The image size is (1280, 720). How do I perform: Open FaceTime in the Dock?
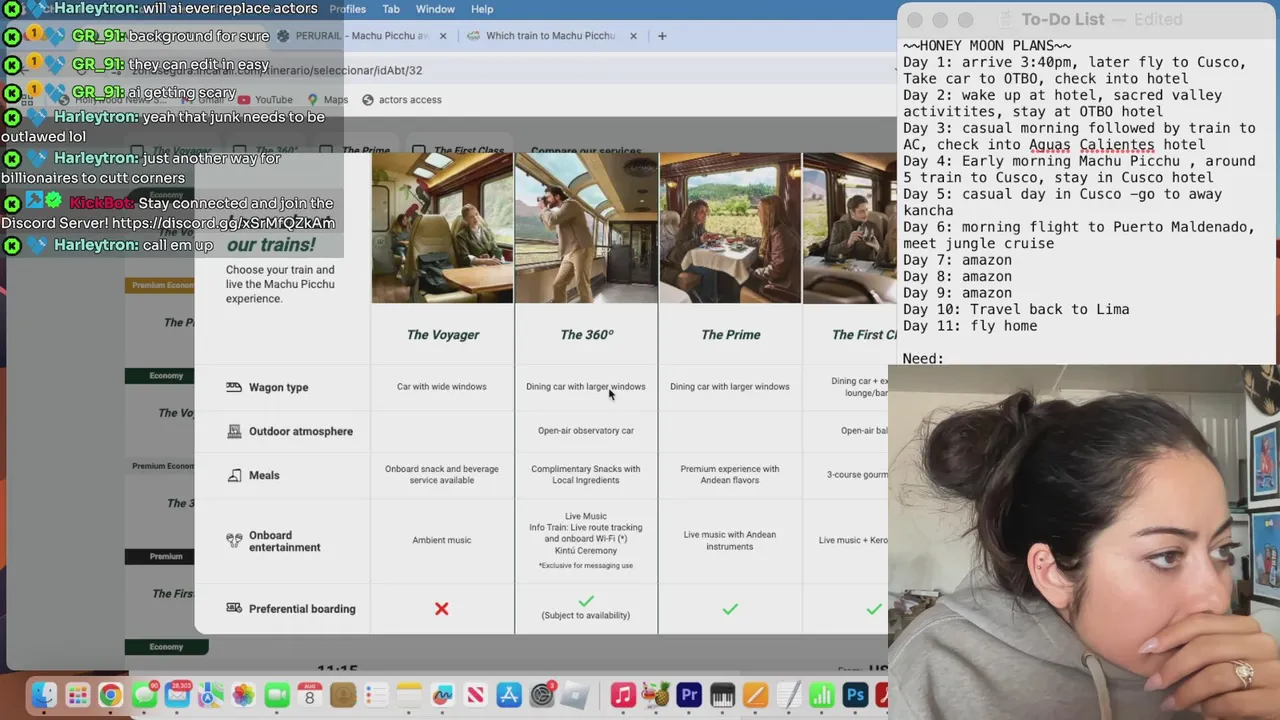click(x=277, y=695)
